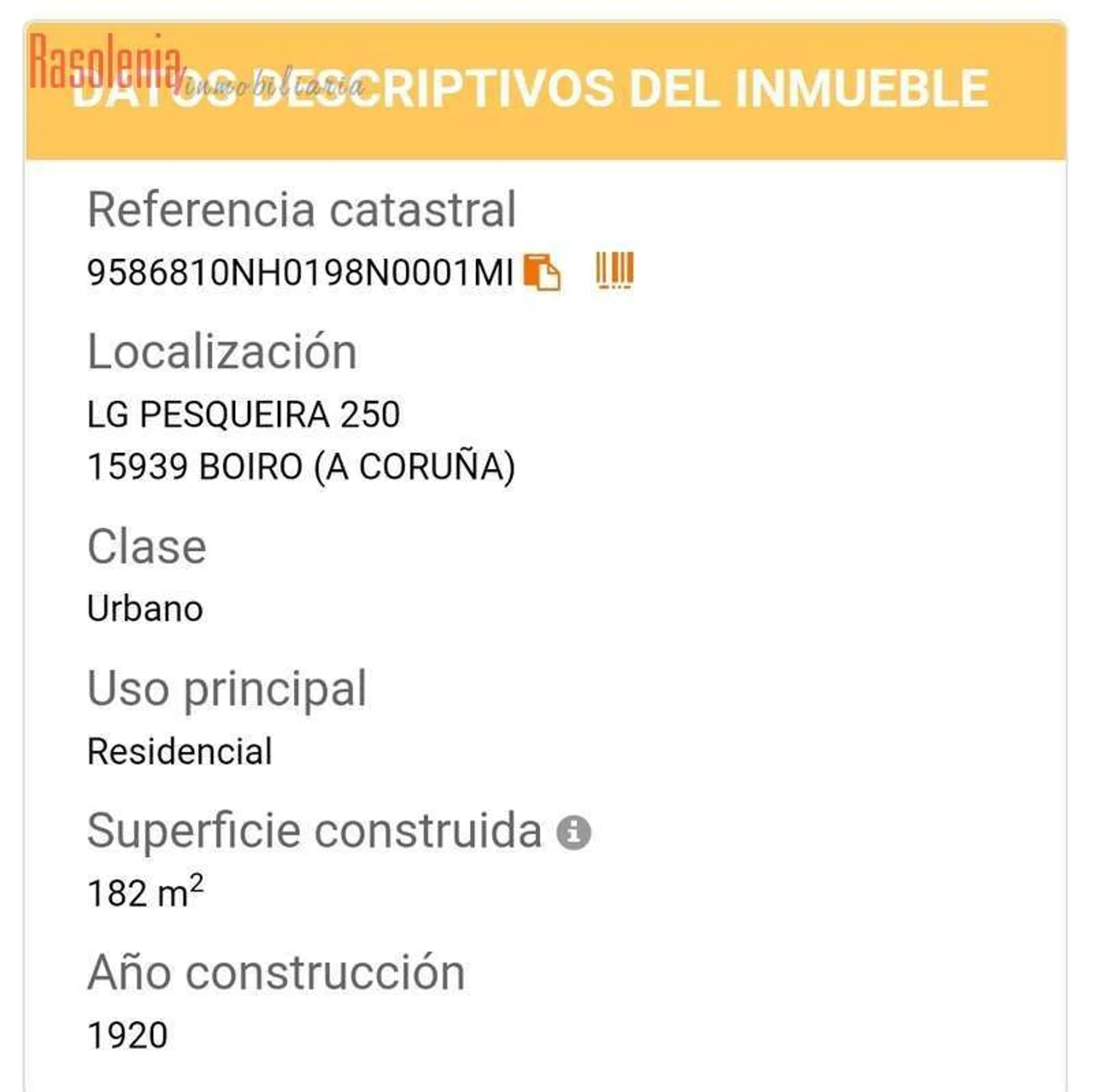Select the Urbano class value
This screenshot has width=1093, height=1092.
coord(145,609)
